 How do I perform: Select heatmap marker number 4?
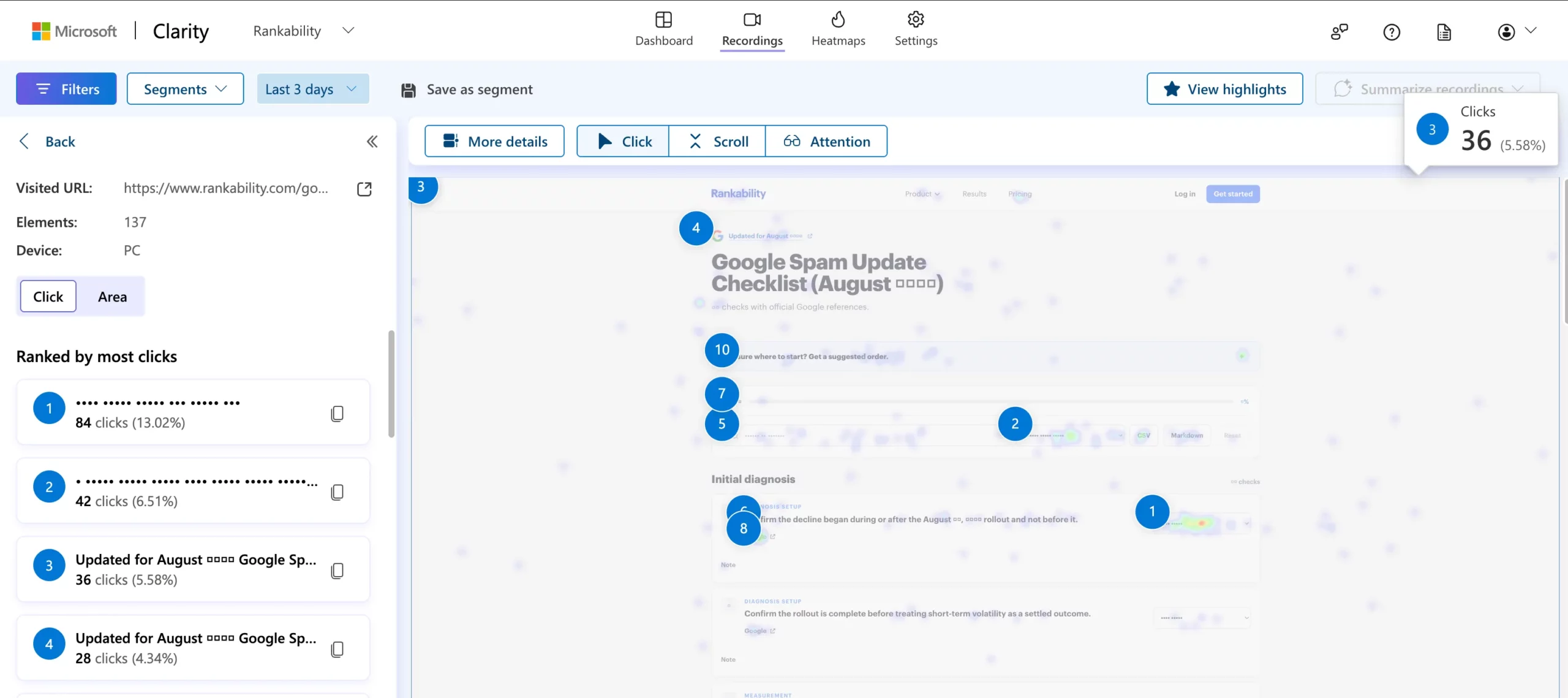(696, 228)
